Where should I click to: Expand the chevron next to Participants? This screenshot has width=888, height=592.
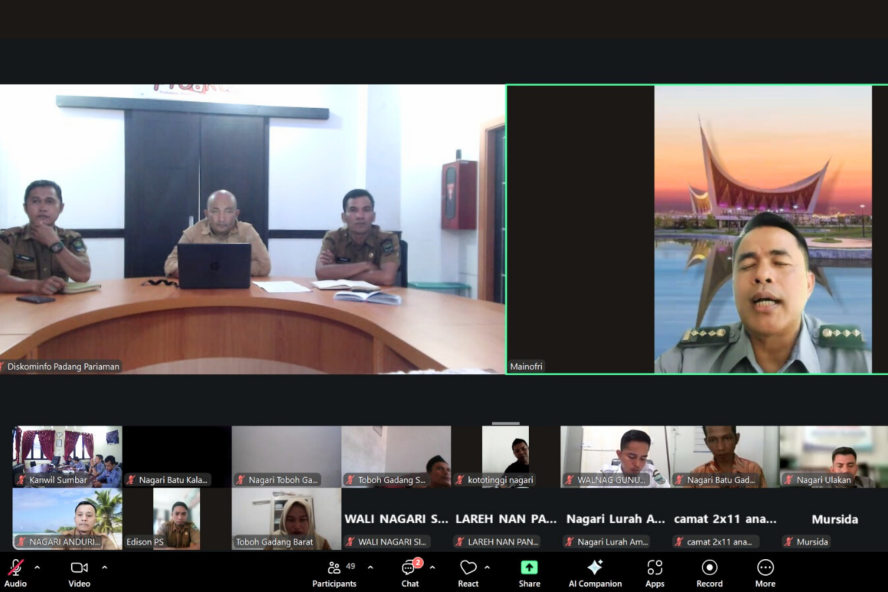[x=370, y=567]
